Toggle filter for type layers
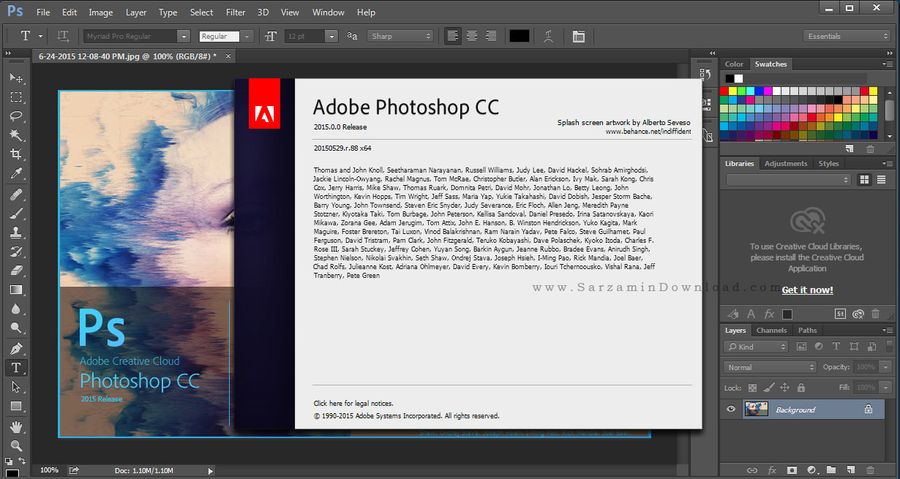The image size is (900, 479). (x=836, y=346)
